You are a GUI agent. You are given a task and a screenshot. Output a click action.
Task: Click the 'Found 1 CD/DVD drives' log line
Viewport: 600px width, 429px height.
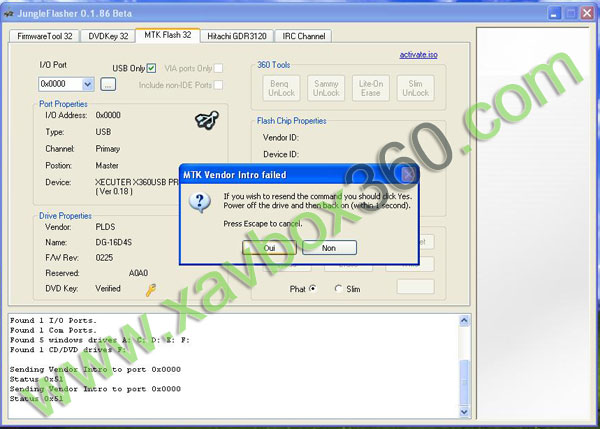pyautogui.click(x=68, y=349)
